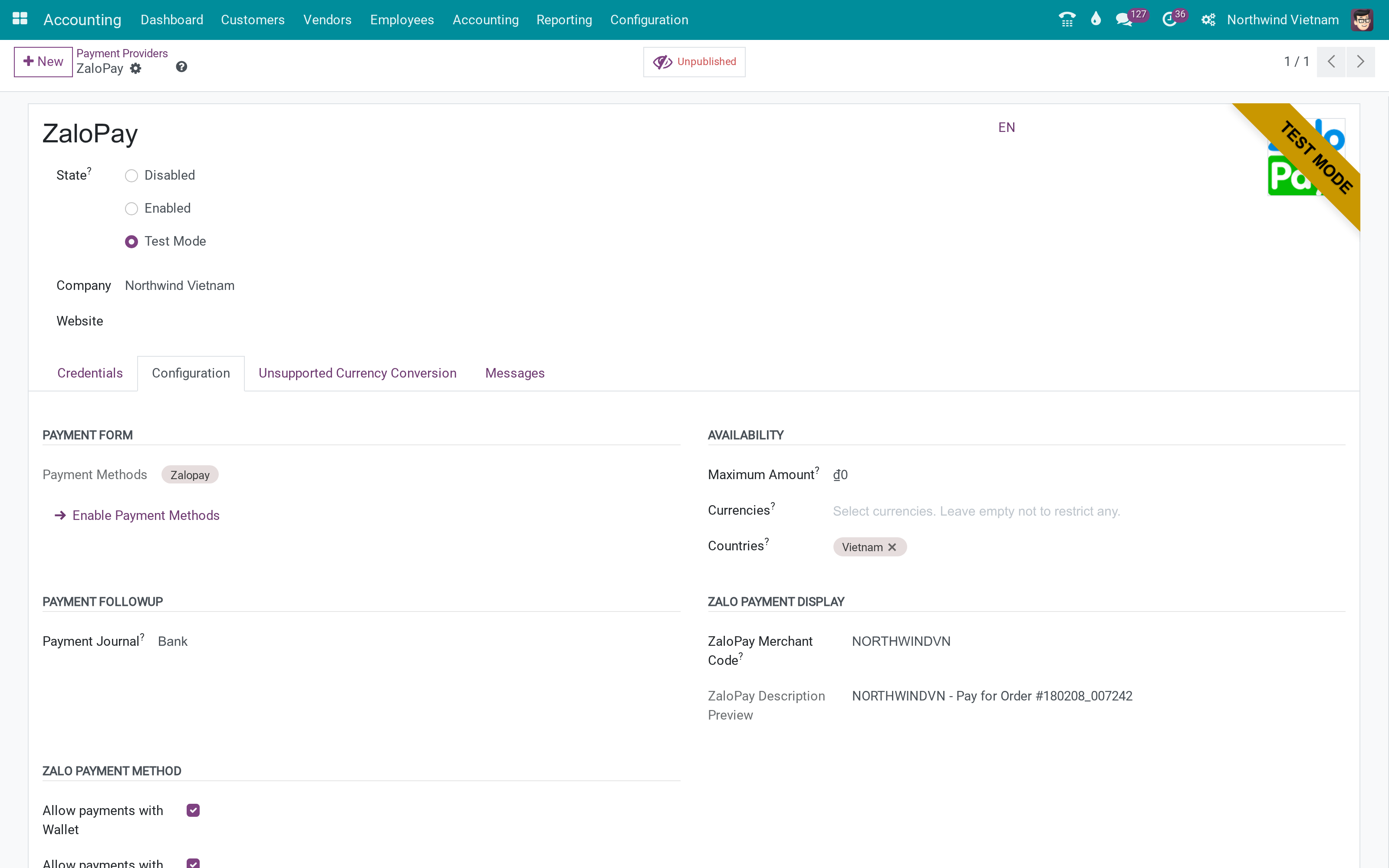This screenshot has height=868, width=1389.
Task: Open the Countries tag field
Action: tap(1089, 546)
